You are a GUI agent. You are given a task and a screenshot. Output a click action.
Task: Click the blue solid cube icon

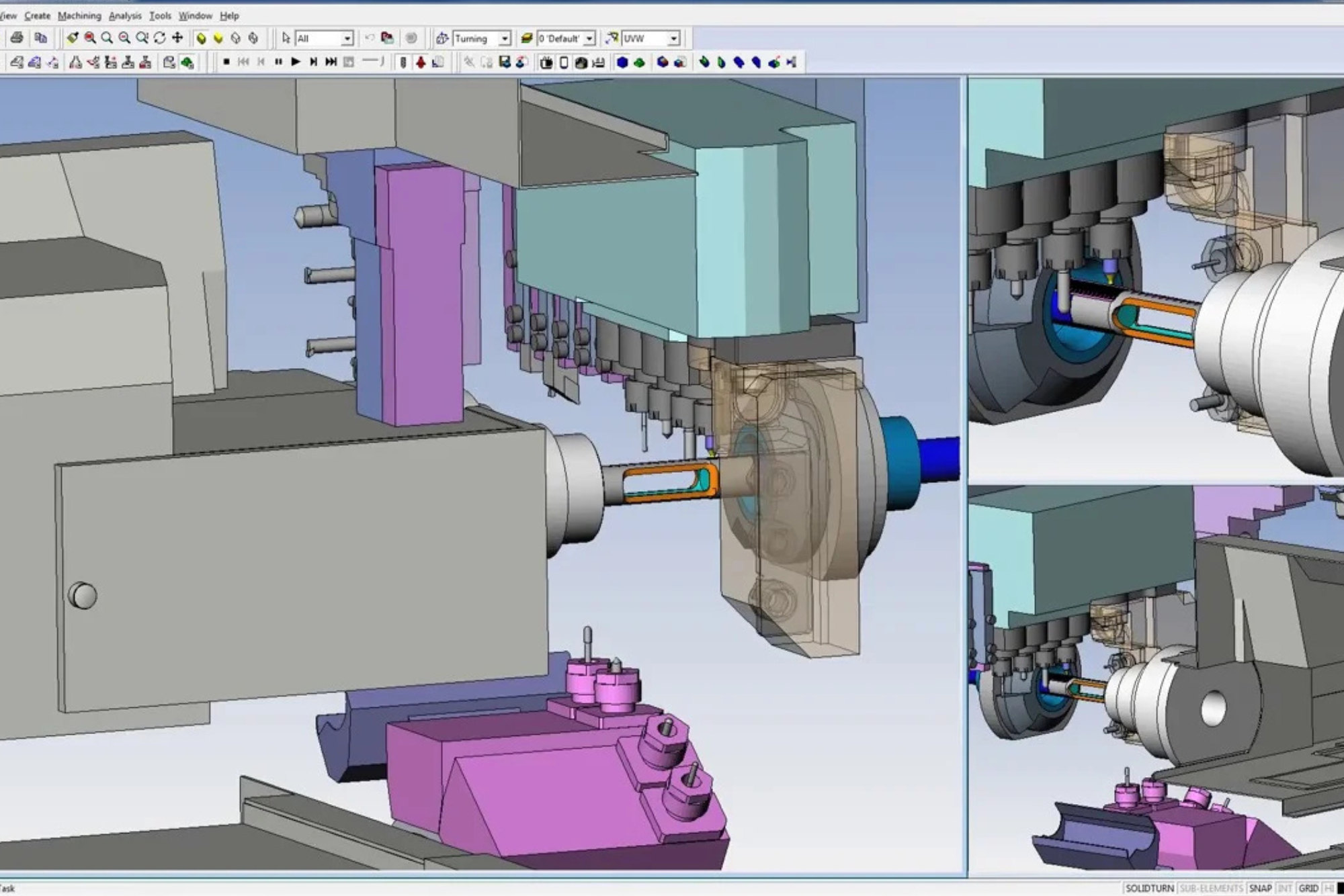click(x=622, y=62)
